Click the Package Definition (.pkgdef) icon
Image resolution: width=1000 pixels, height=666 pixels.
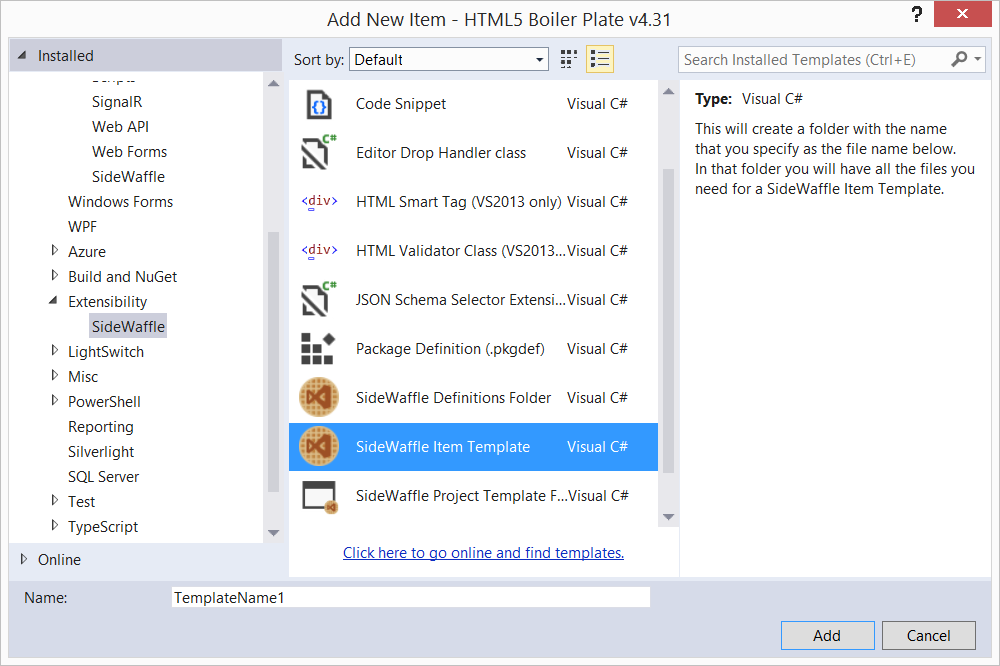click(x=318, y=349)
